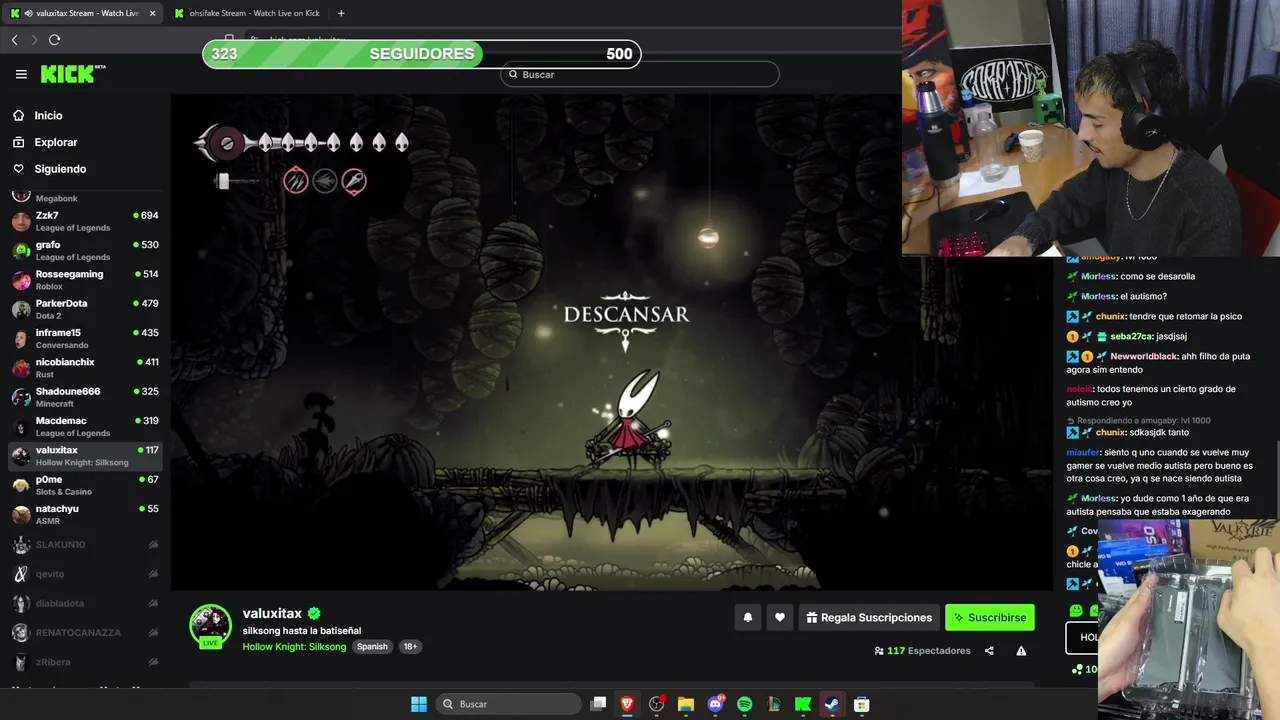Switch to valuxitax Stream browser tab

pos(82,13)
